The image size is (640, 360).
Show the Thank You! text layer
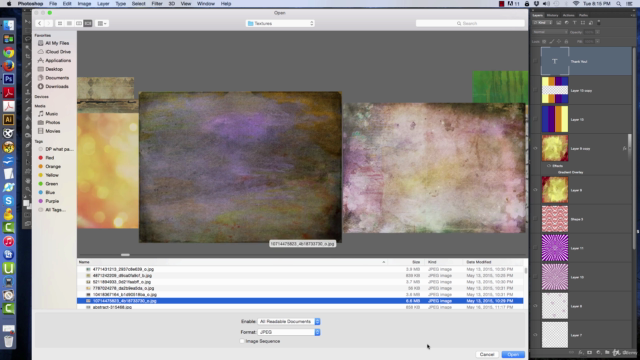click(x=536, y=61)
